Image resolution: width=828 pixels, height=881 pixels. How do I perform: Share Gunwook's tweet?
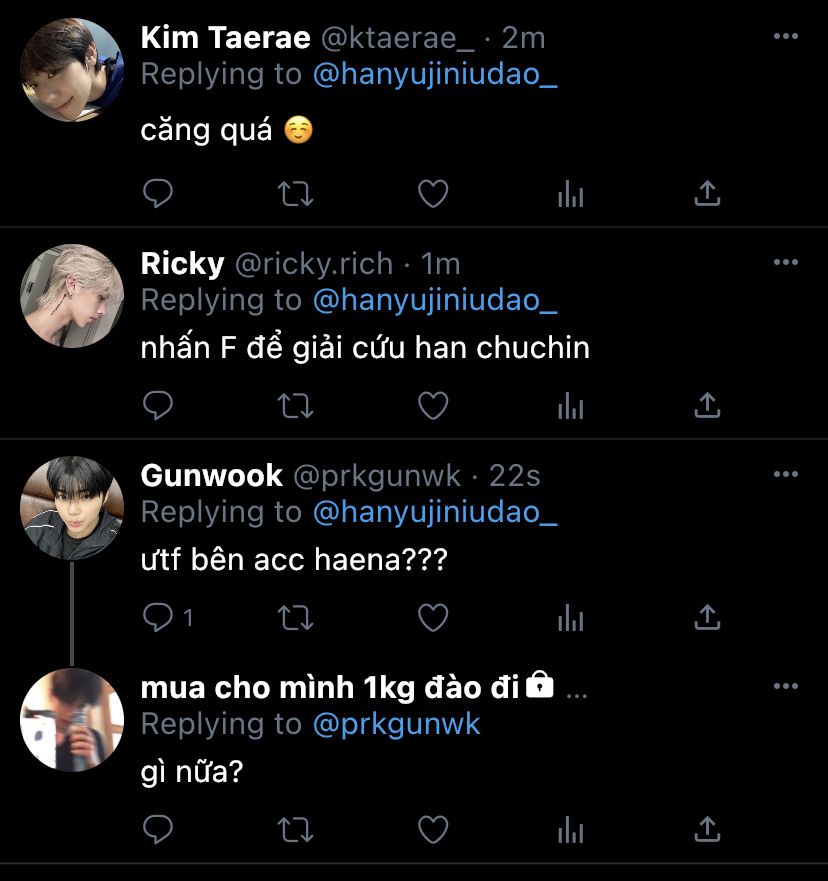click(x=707, y=617)
